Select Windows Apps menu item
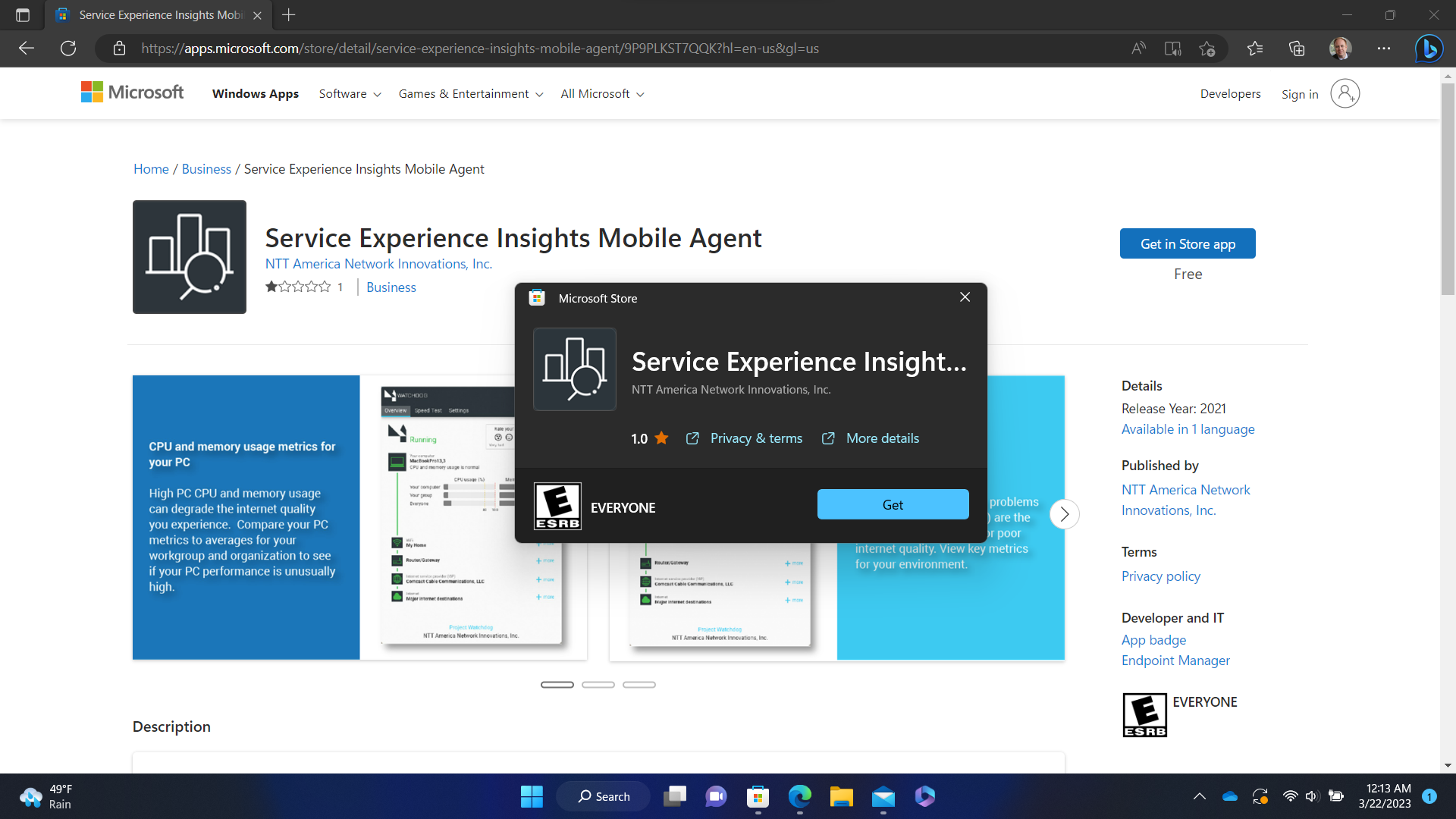1456x819 pixels. 256,94
